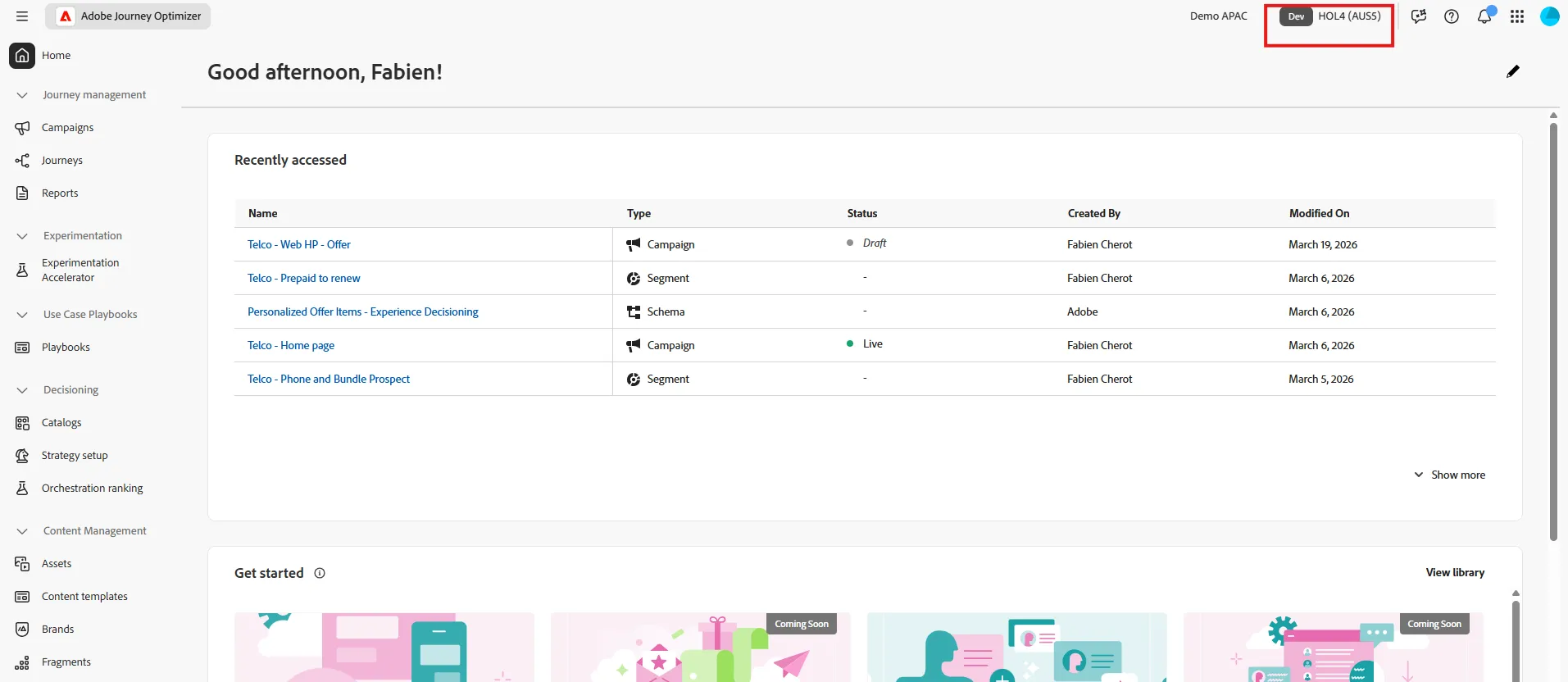Collapse the Decisioning section

22,390
